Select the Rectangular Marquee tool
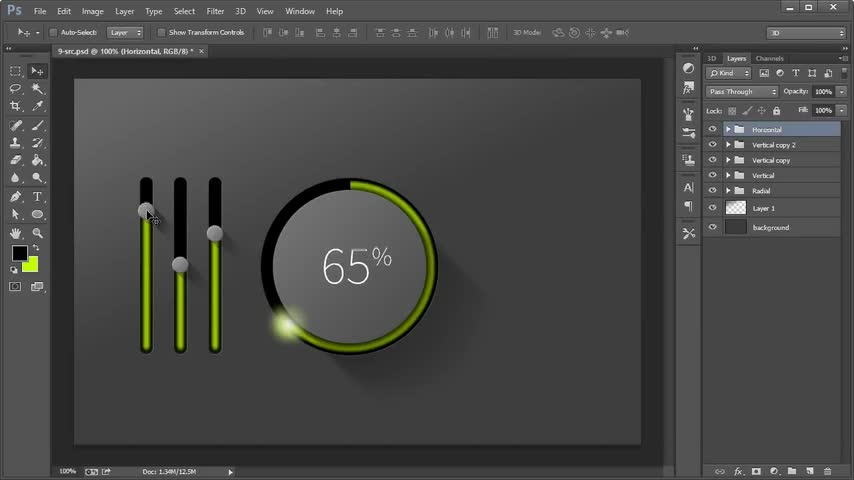 point(15,71)
